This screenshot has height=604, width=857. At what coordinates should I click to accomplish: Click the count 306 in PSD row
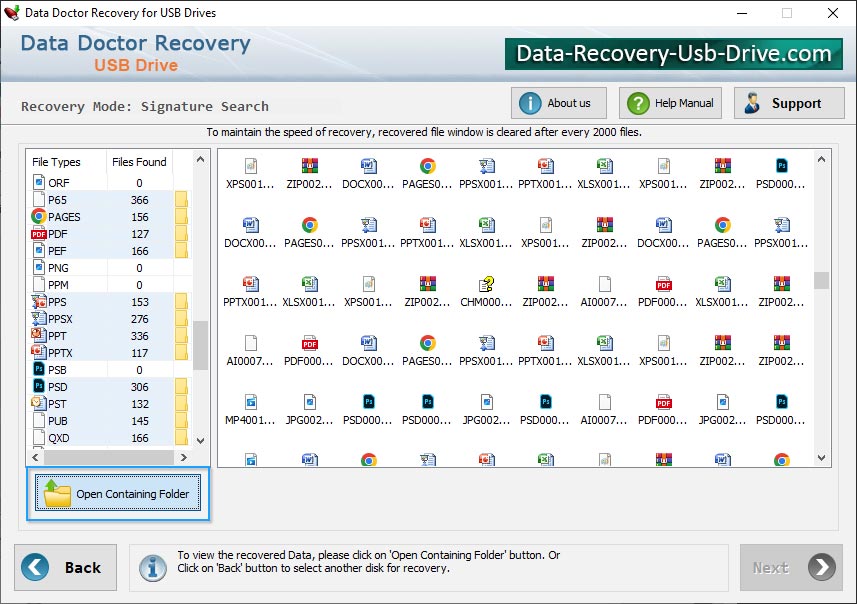140,387
